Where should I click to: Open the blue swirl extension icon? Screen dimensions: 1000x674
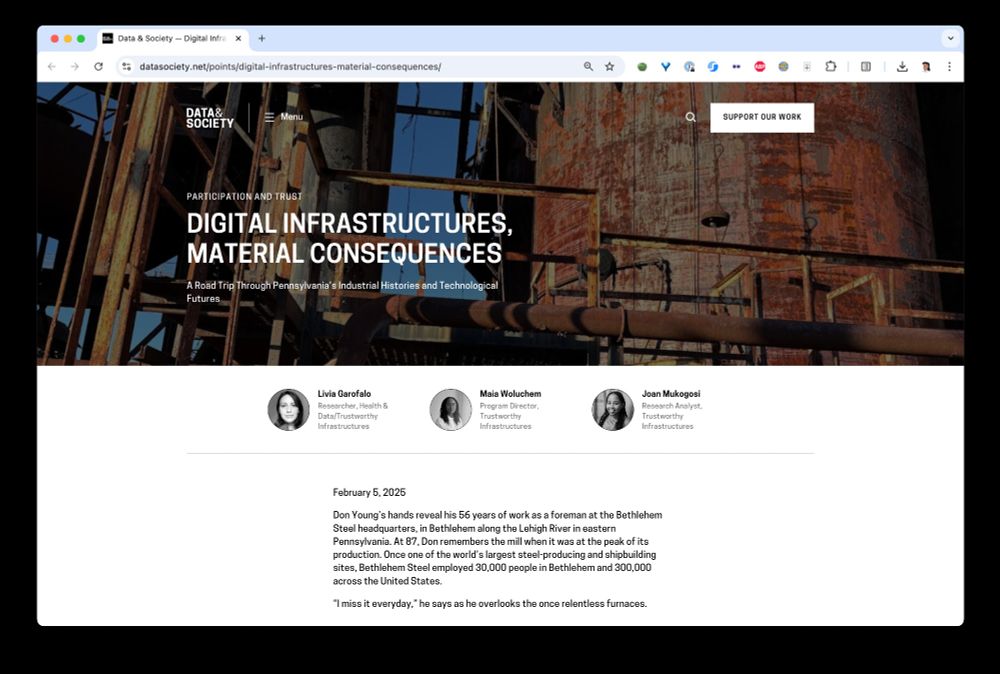point(713,66)
